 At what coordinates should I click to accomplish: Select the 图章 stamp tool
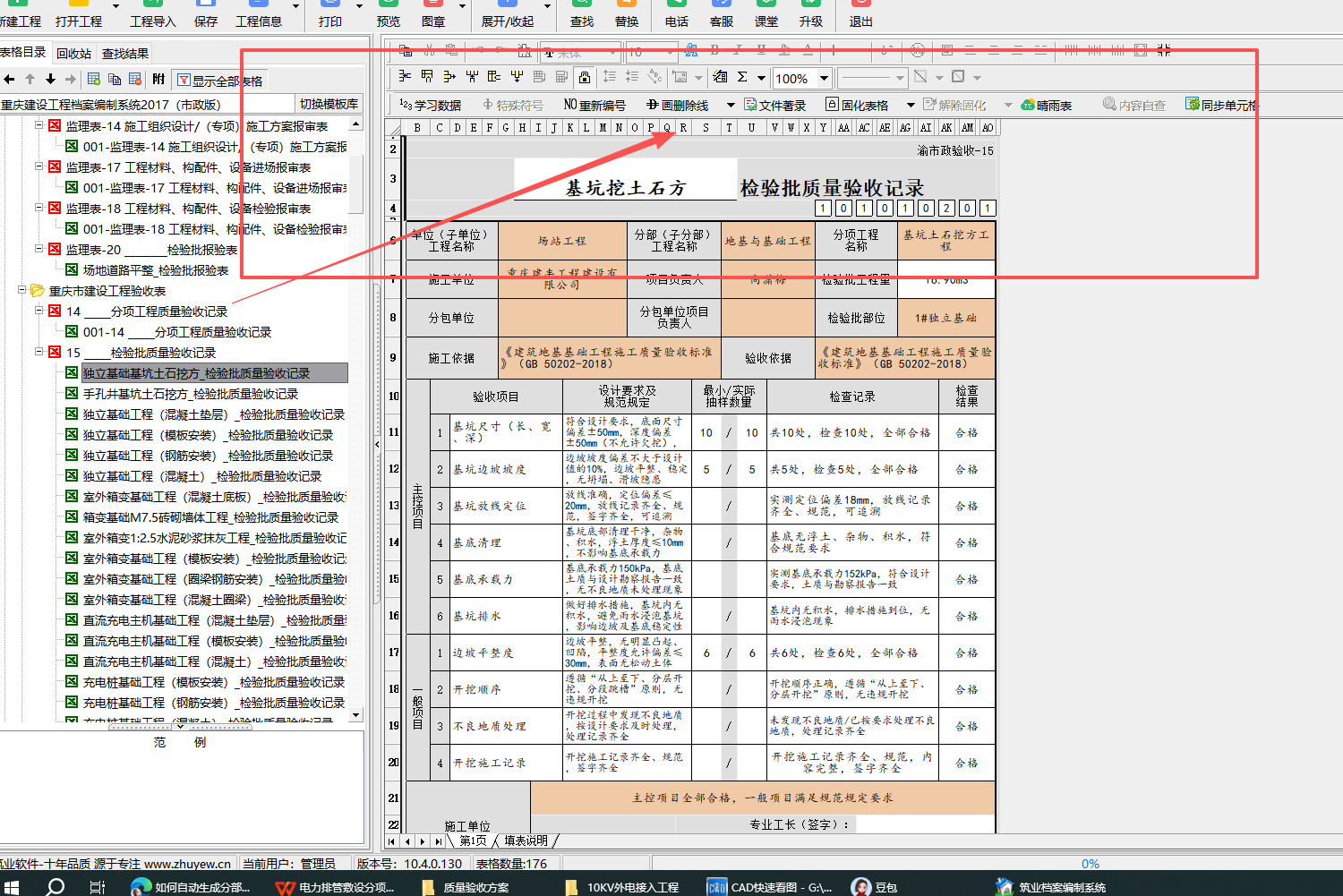433,15
